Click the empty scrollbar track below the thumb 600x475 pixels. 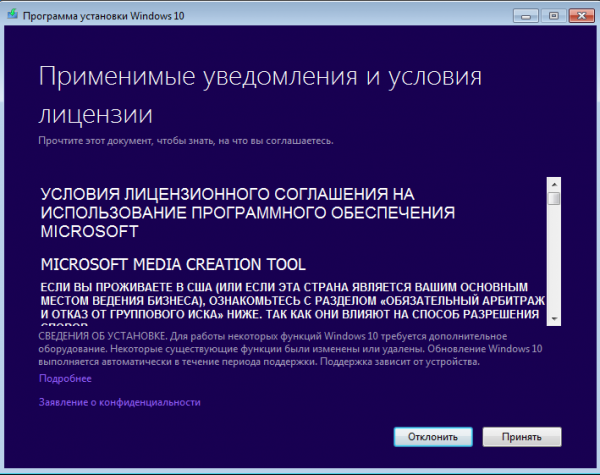pyautogui.click(x=554, y=259)
